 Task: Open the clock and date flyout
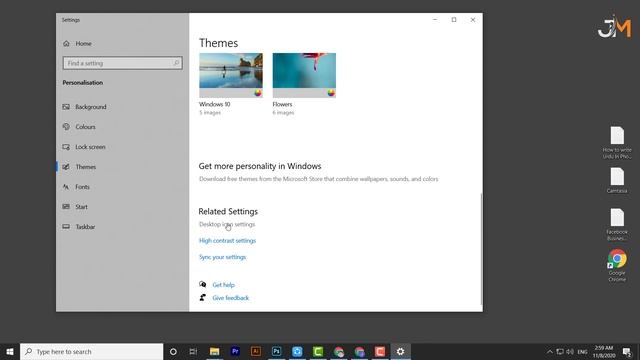tap(604, 352)
